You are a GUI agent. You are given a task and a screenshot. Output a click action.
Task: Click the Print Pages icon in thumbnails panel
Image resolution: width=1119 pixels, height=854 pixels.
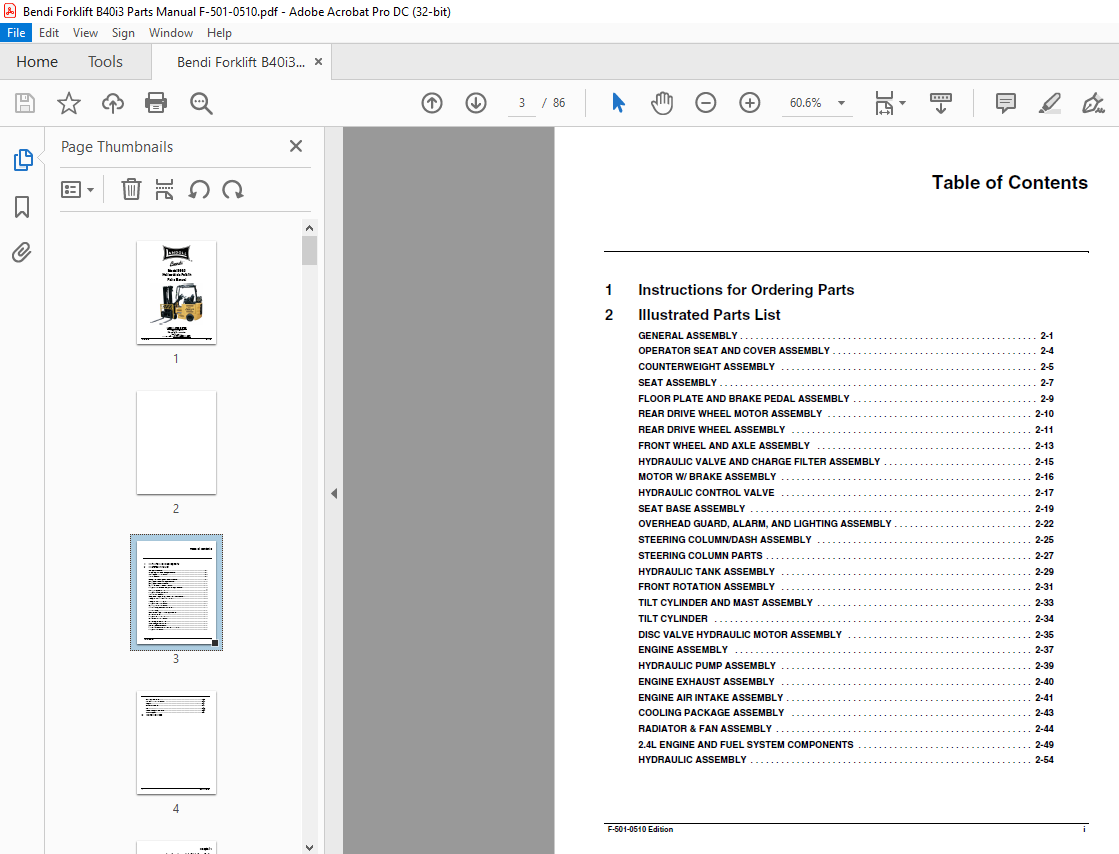pyautogui.click(x=165, y=190)
